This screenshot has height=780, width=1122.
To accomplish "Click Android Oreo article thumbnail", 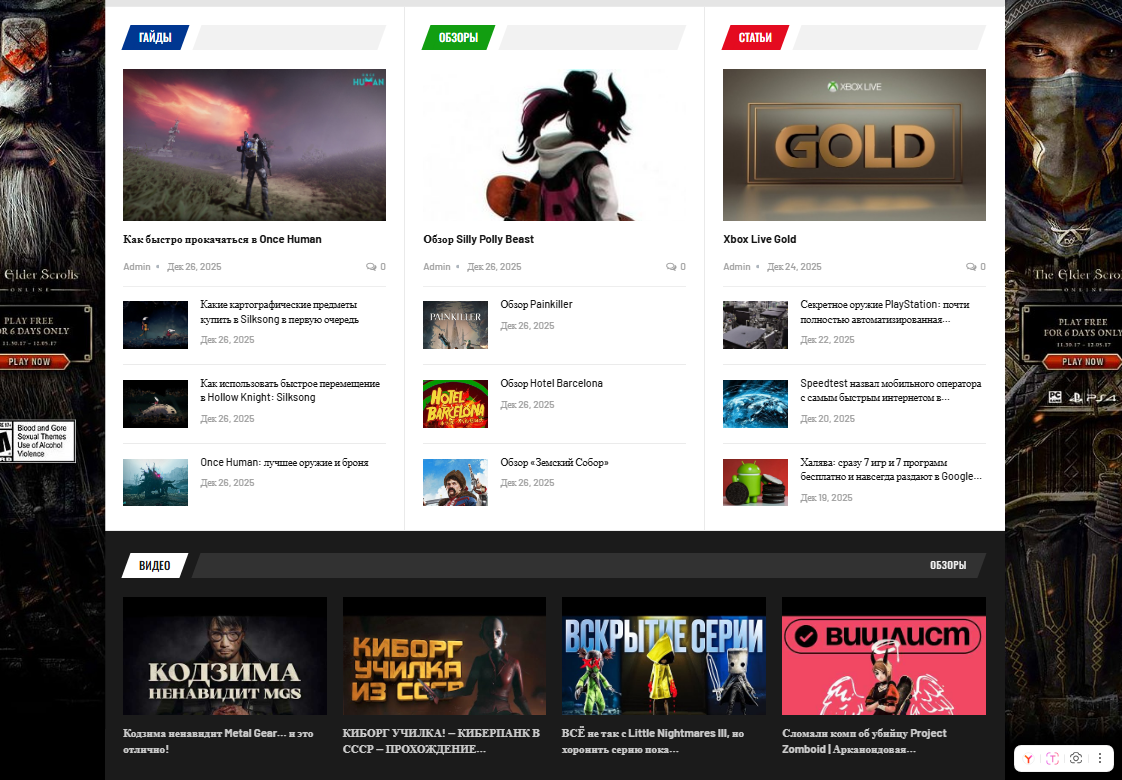I will [755, 482].
